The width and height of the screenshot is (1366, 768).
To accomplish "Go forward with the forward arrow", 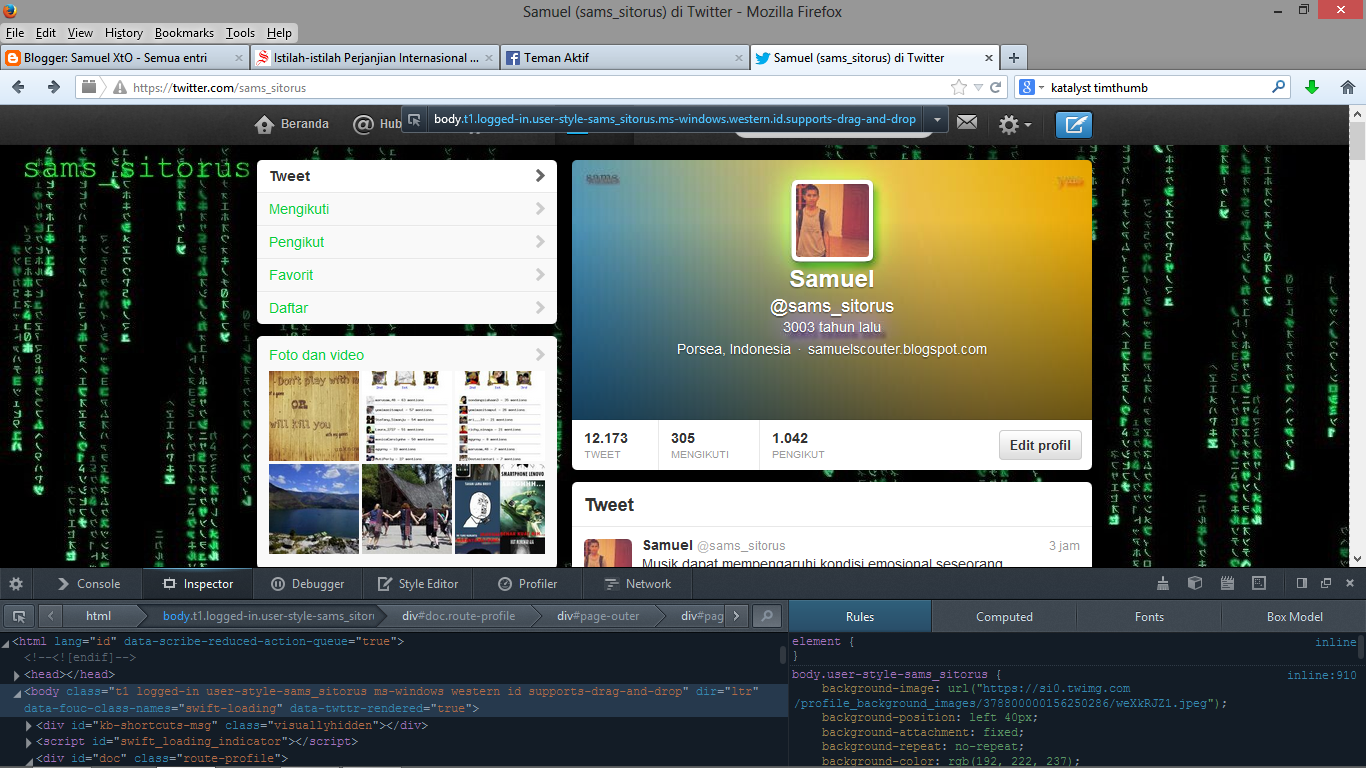I will pyautogui.click(x=53, y=88).
